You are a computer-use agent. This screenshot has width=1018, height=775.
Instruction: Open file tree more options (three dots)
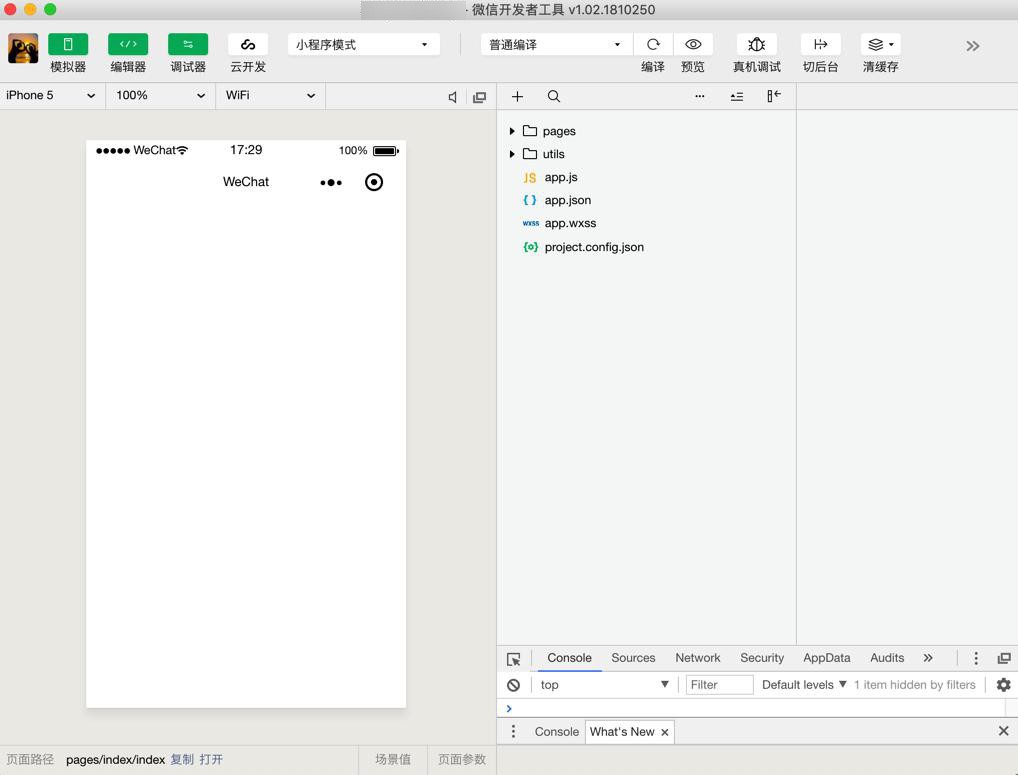(699, 96)
